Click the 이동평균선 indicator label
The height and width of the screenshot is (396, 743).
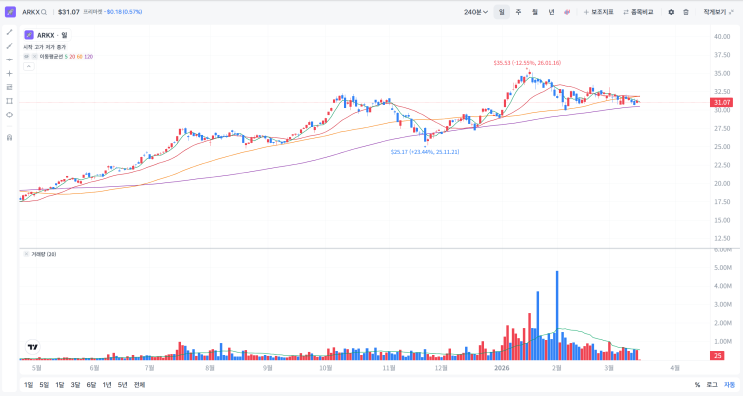[x=51, y=56]
